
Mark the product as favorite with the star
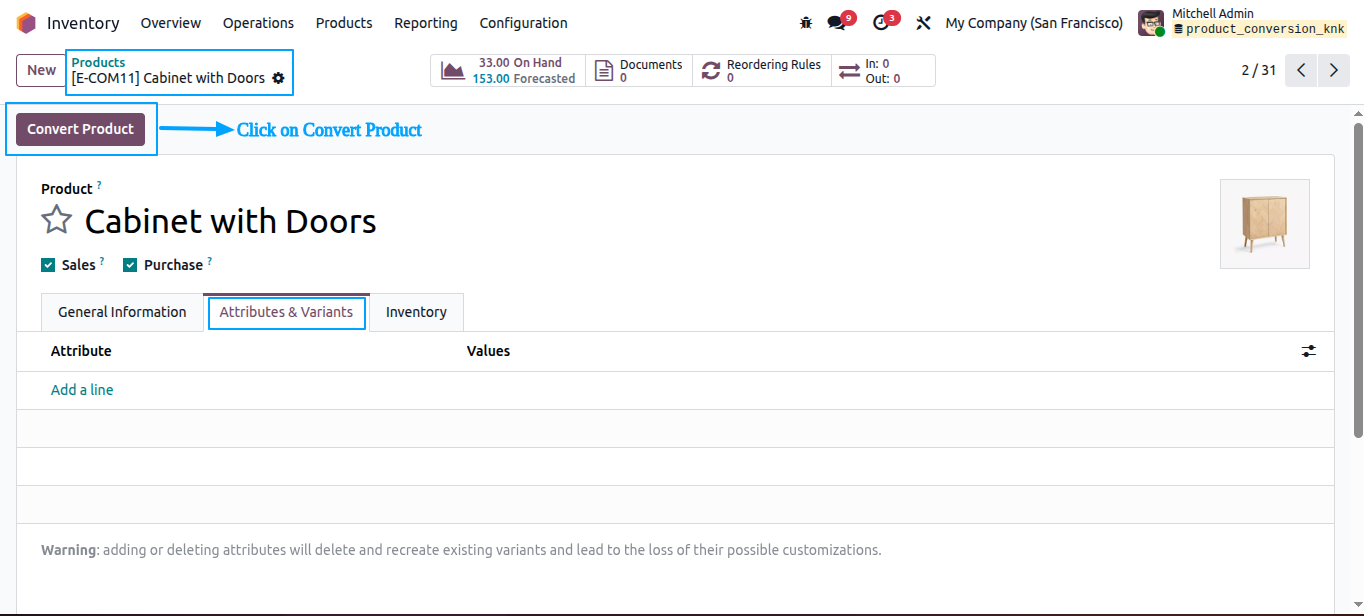(x=56, y=220)
